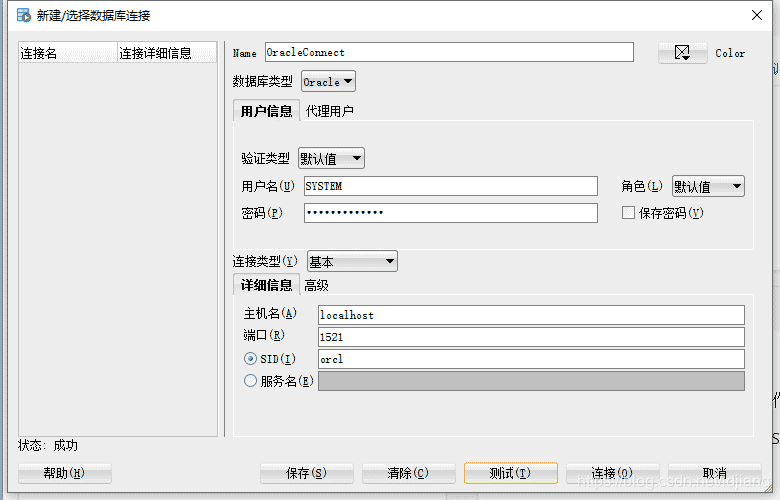Expand the 验证类型 默认值 dropdown

(331, 159)
